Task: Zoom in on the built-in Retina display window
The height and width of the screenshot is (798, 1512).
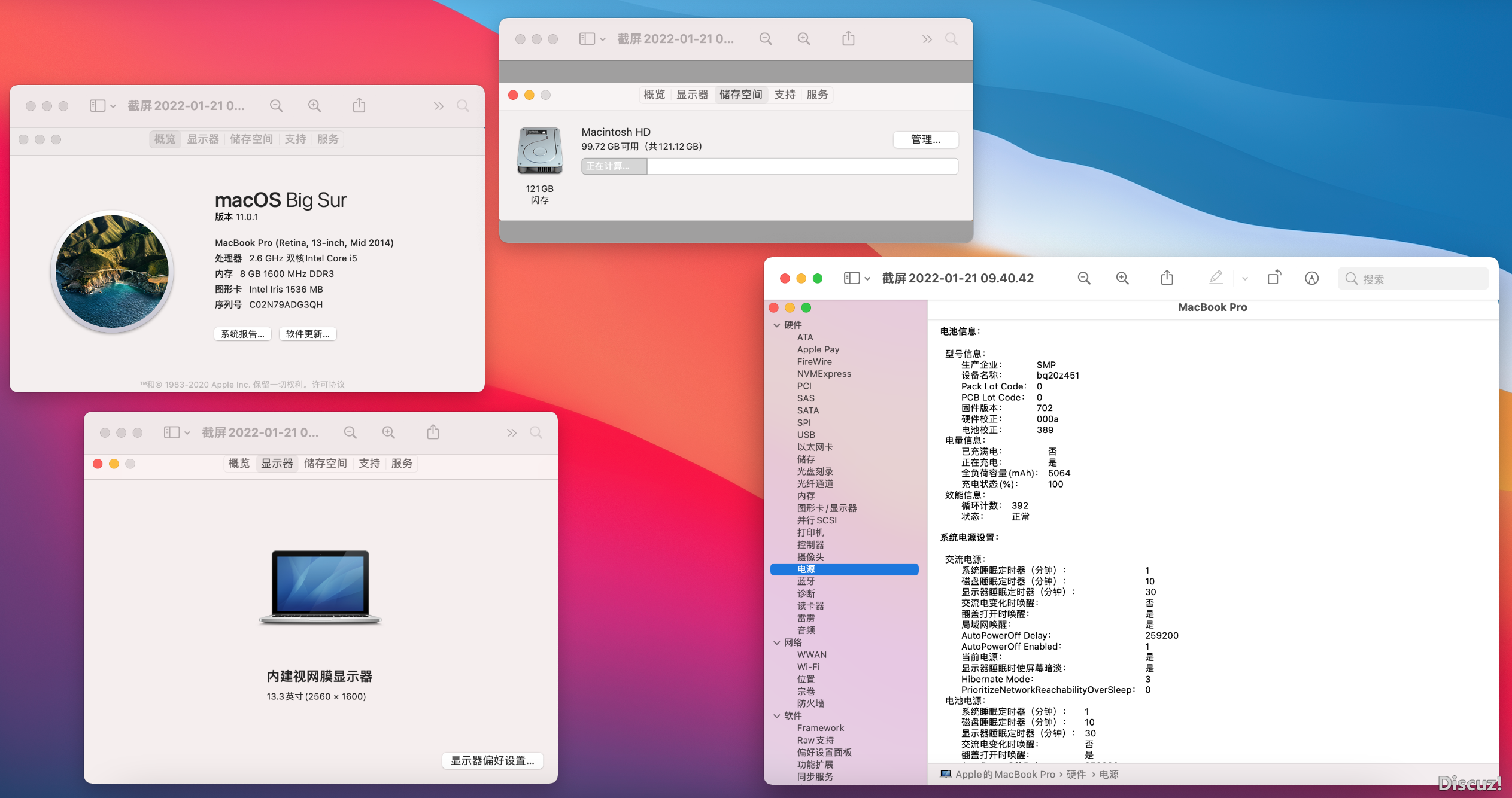Action: [x=388, y=432]
